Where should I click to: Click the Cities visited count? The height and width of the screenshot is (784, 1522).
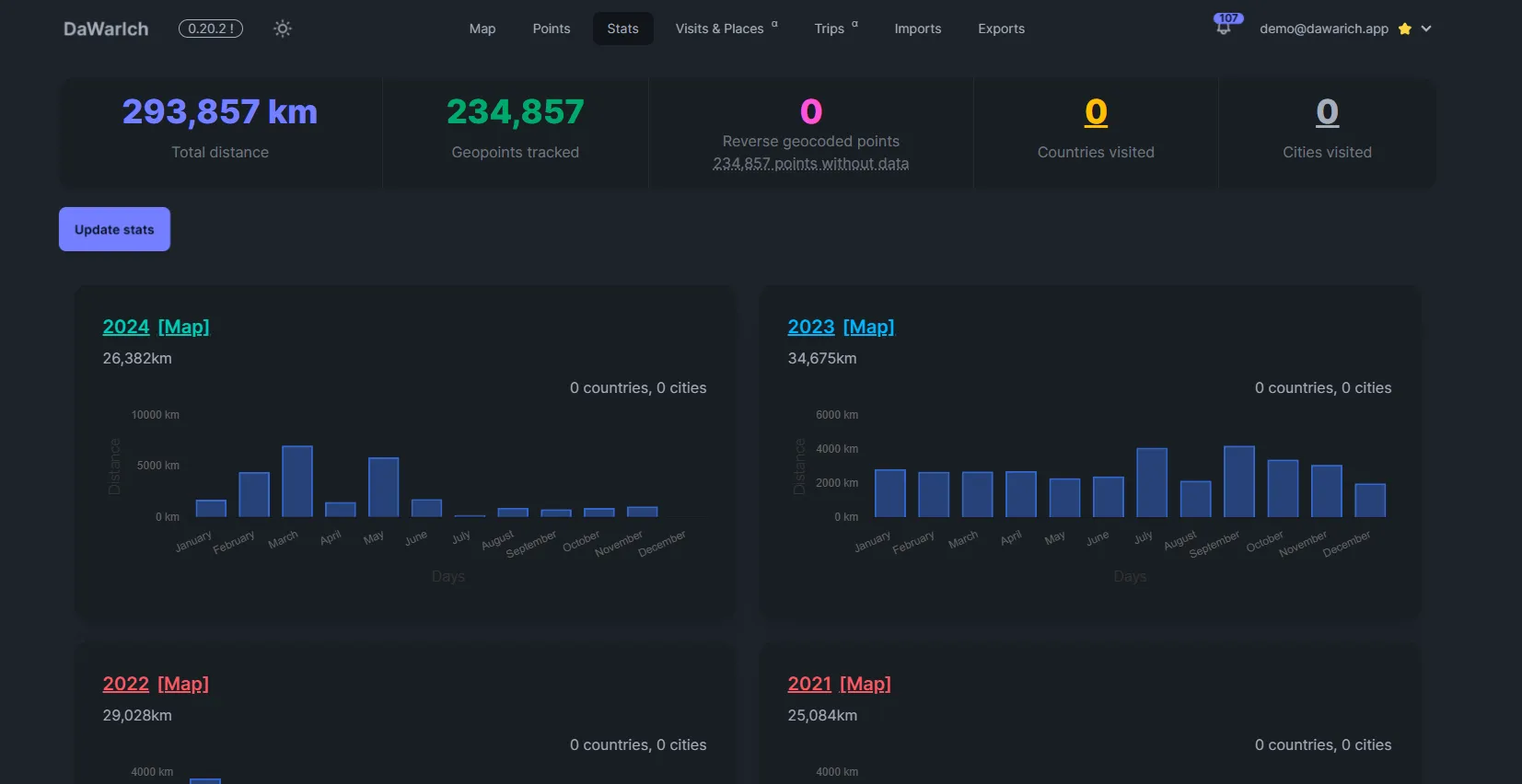pyautogui.click(x=1327, y=112)
